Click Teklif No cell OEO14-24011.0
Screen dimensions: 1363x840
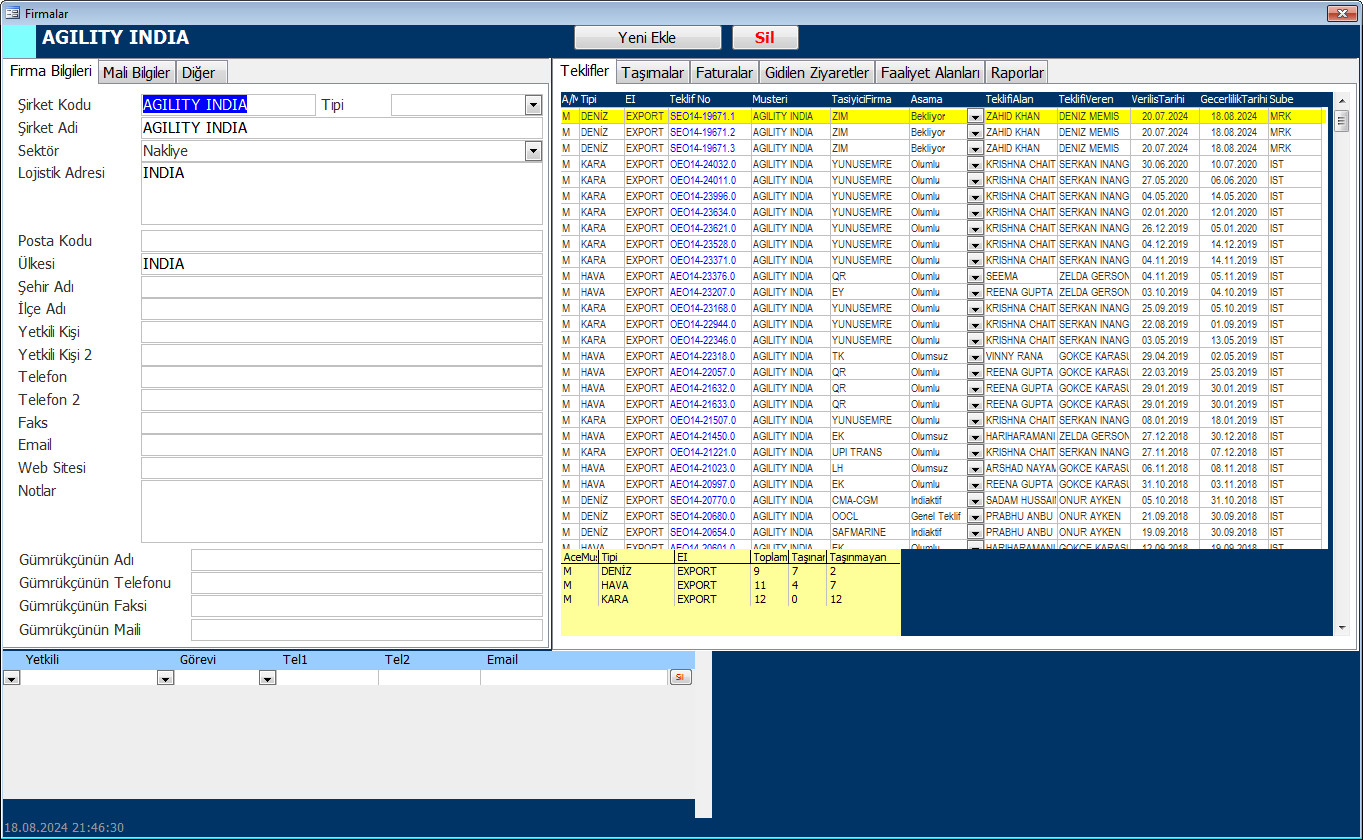click(708, 180)
